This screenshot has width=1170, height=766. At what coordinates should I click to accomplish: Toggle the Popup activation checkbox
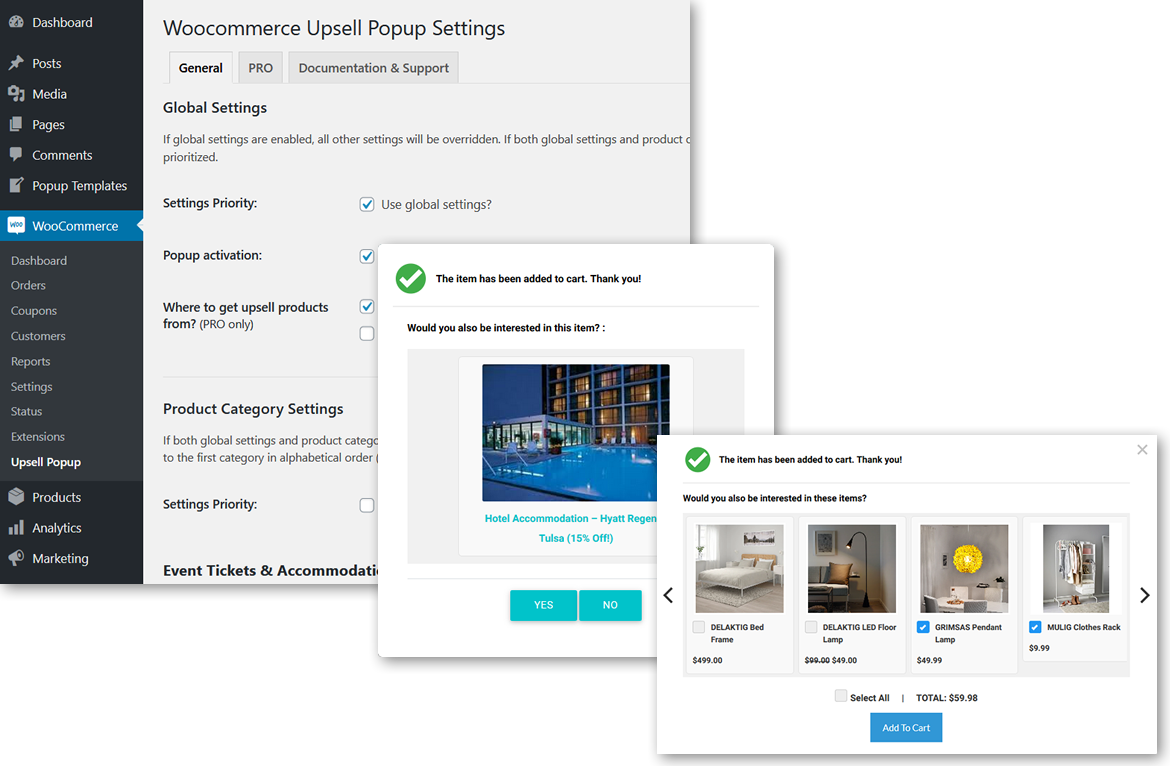[x=366, y=256]
